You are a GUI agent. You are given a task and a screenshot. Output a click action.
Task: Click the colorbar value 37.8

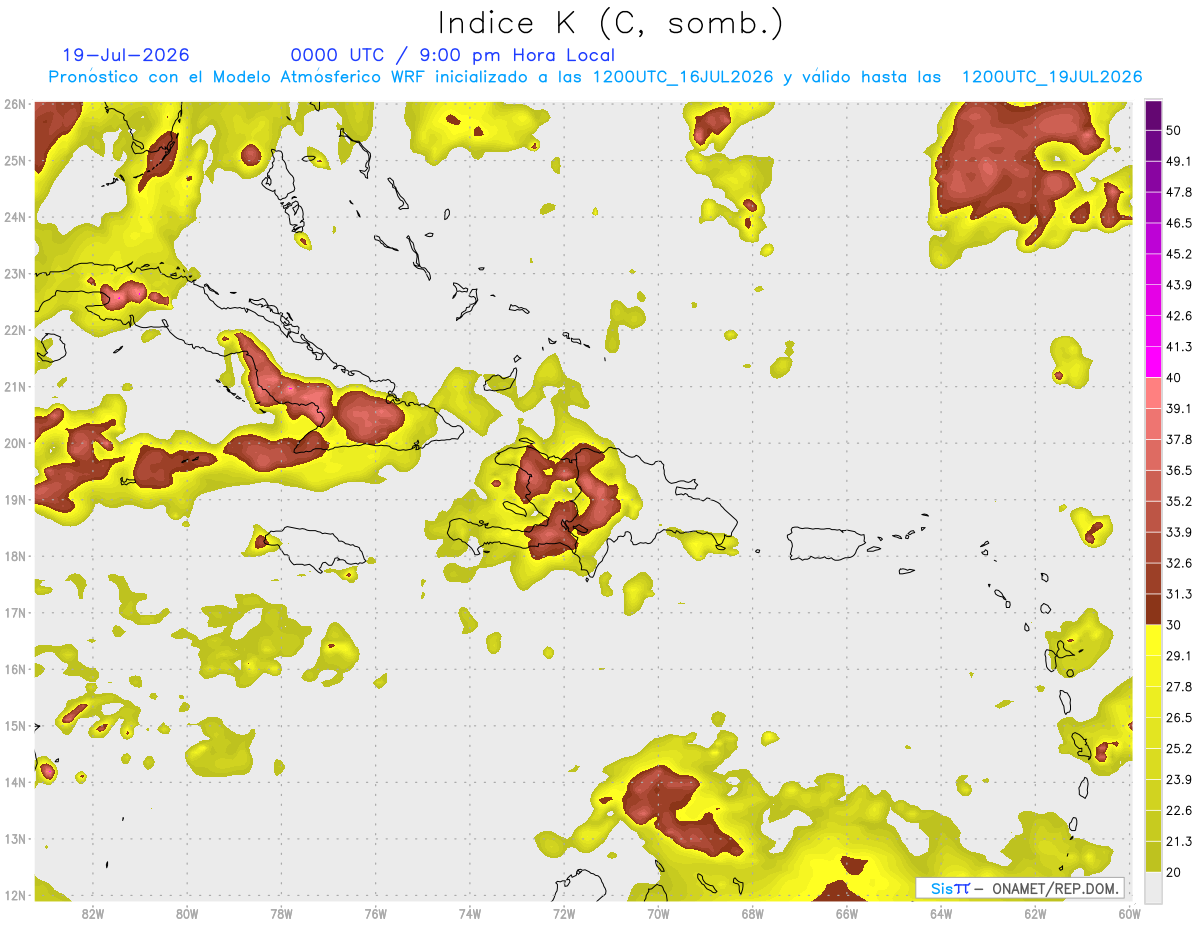coord(1179,440)
